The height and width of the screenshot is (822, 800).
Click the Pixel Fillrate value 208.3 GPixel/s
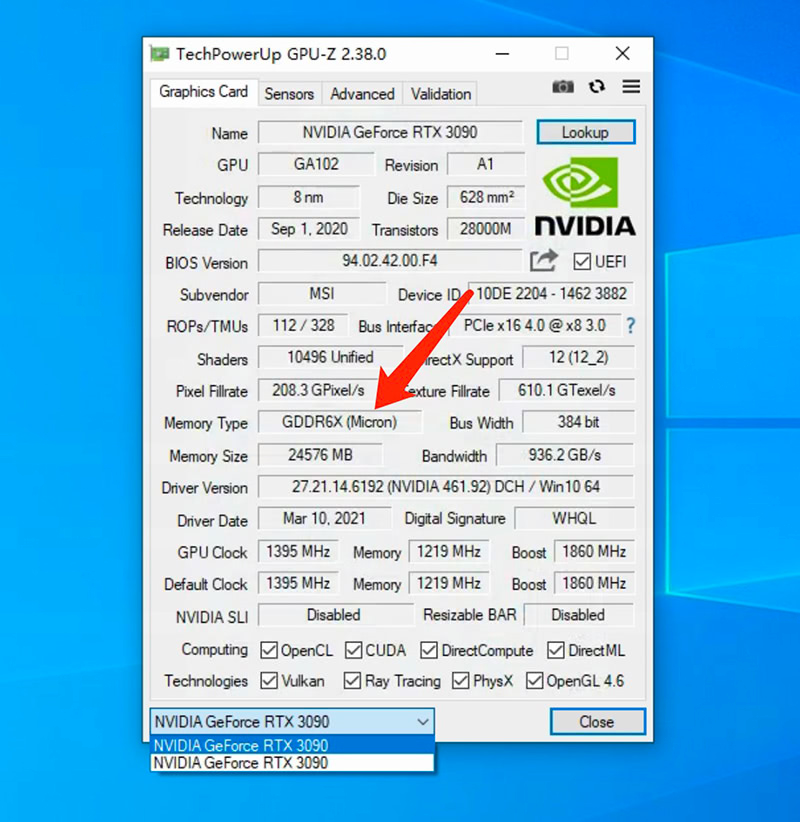(318, 391)
